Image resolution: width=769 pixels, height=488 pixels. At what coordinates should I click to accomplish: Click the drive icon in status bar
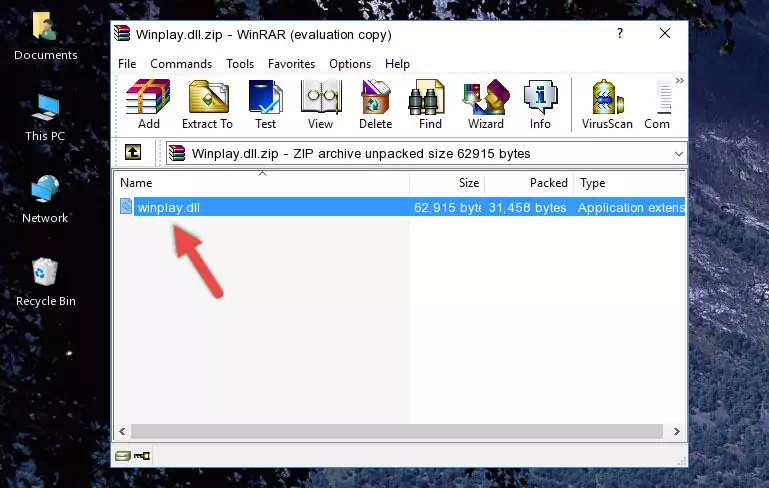click(x=123, y=456)
